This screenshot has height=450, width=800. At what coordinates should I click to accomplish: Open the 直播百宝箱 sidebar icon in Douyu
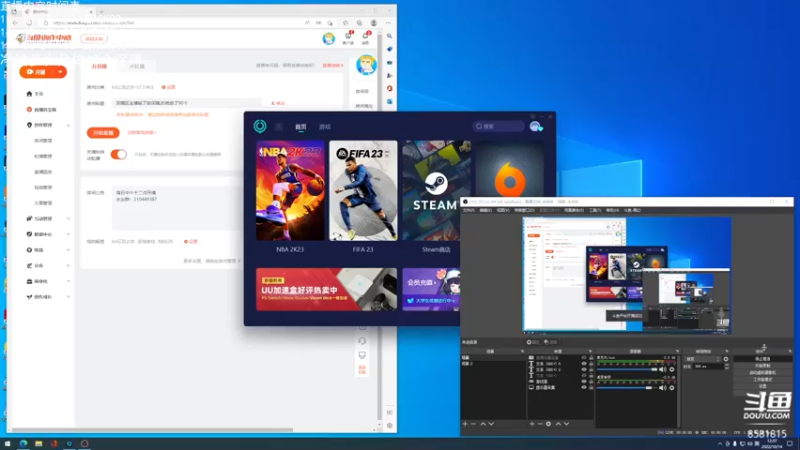29,109
